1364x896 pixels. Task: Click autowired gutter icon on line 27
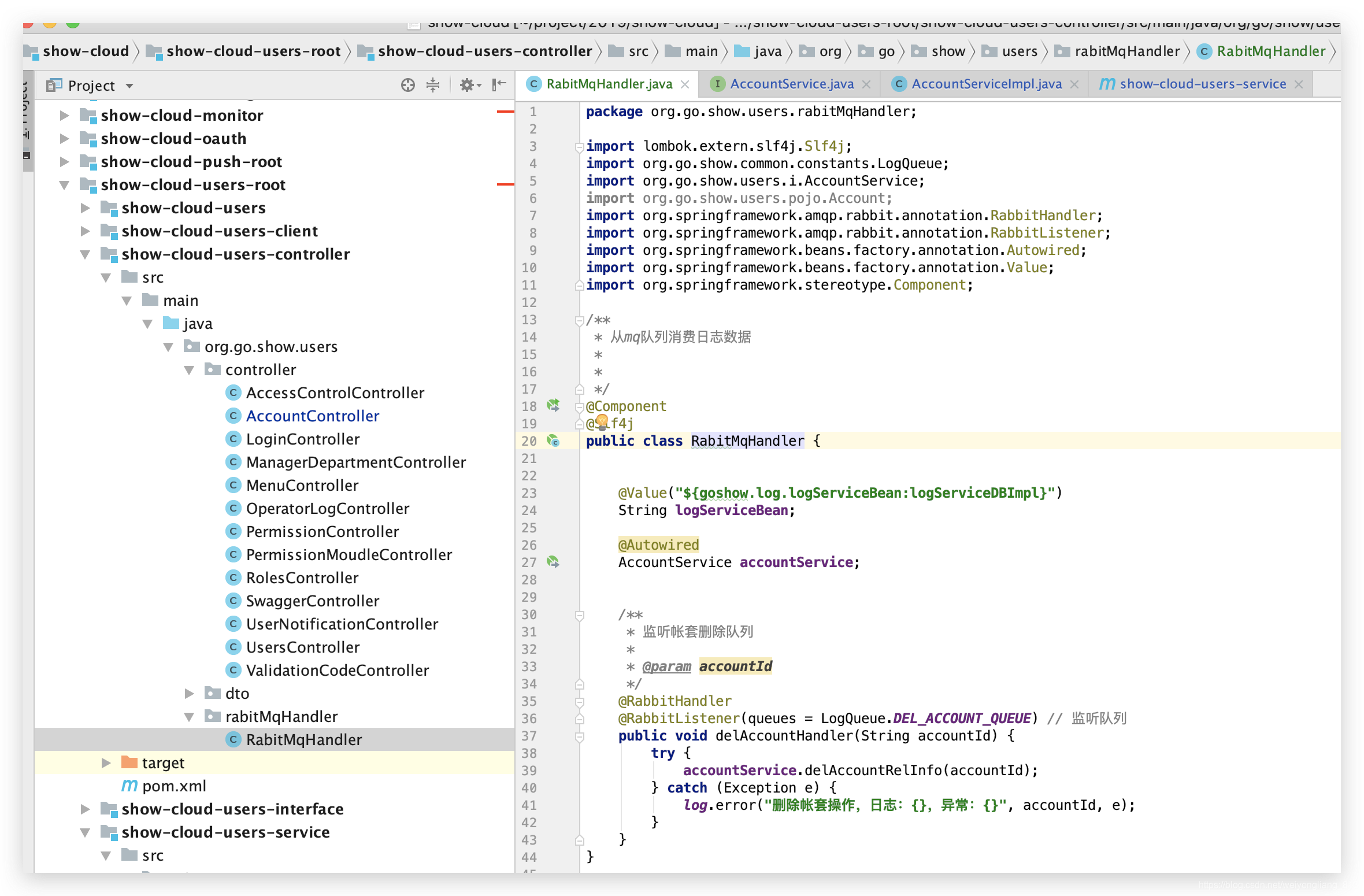[x=553, y=562]
